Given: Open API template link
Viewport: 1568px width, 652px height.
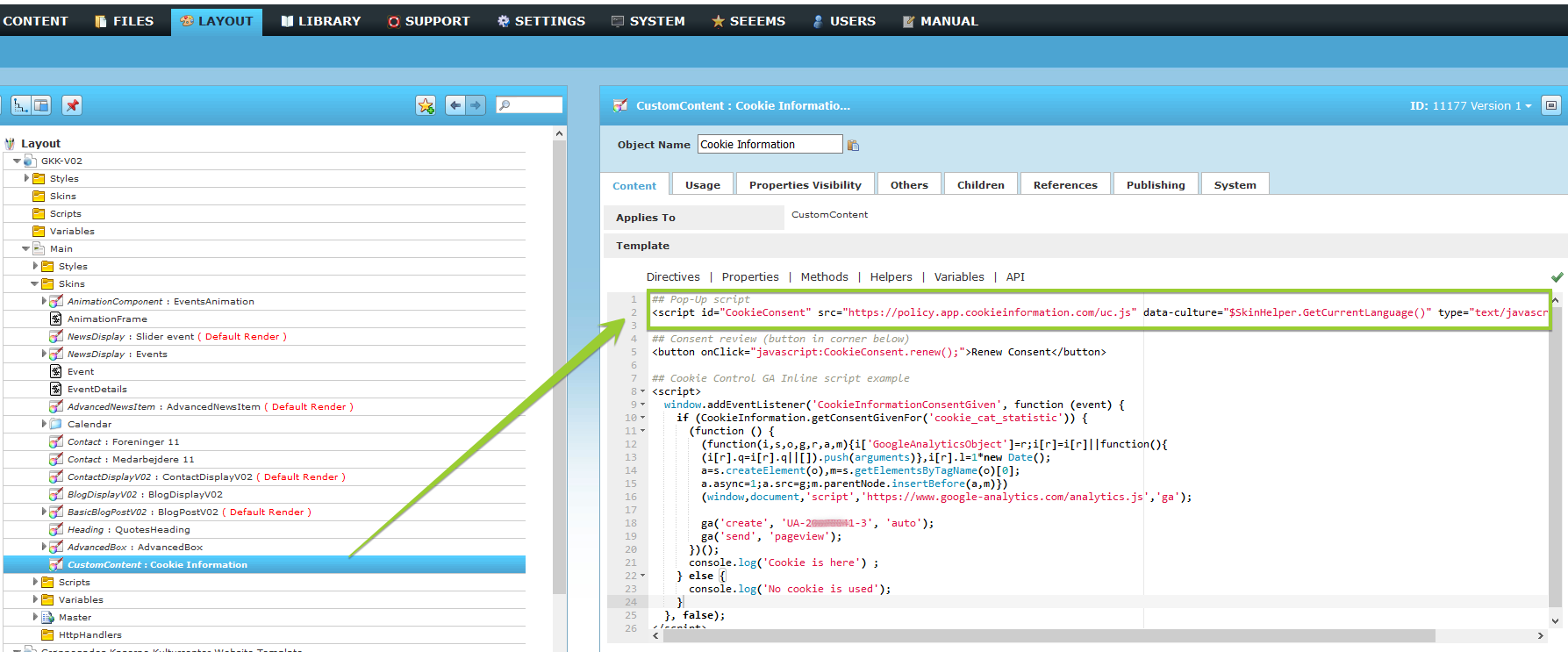Looking at the screenshot, I should tap(1015, 277).
